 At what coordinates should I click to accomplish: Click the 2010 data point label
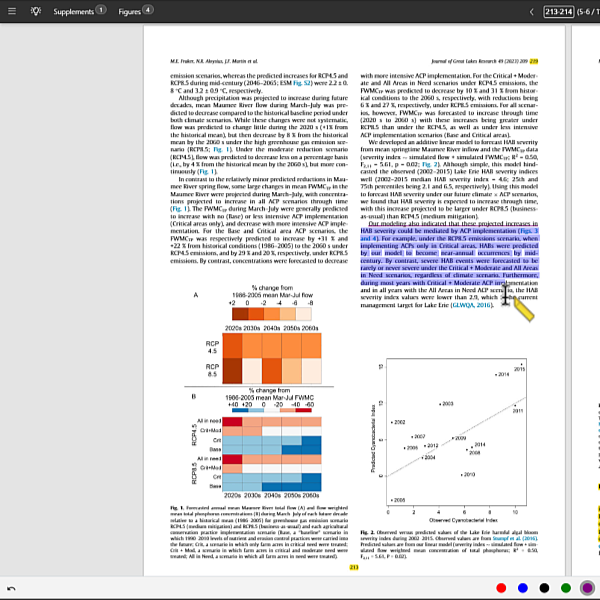pos(470,474)
